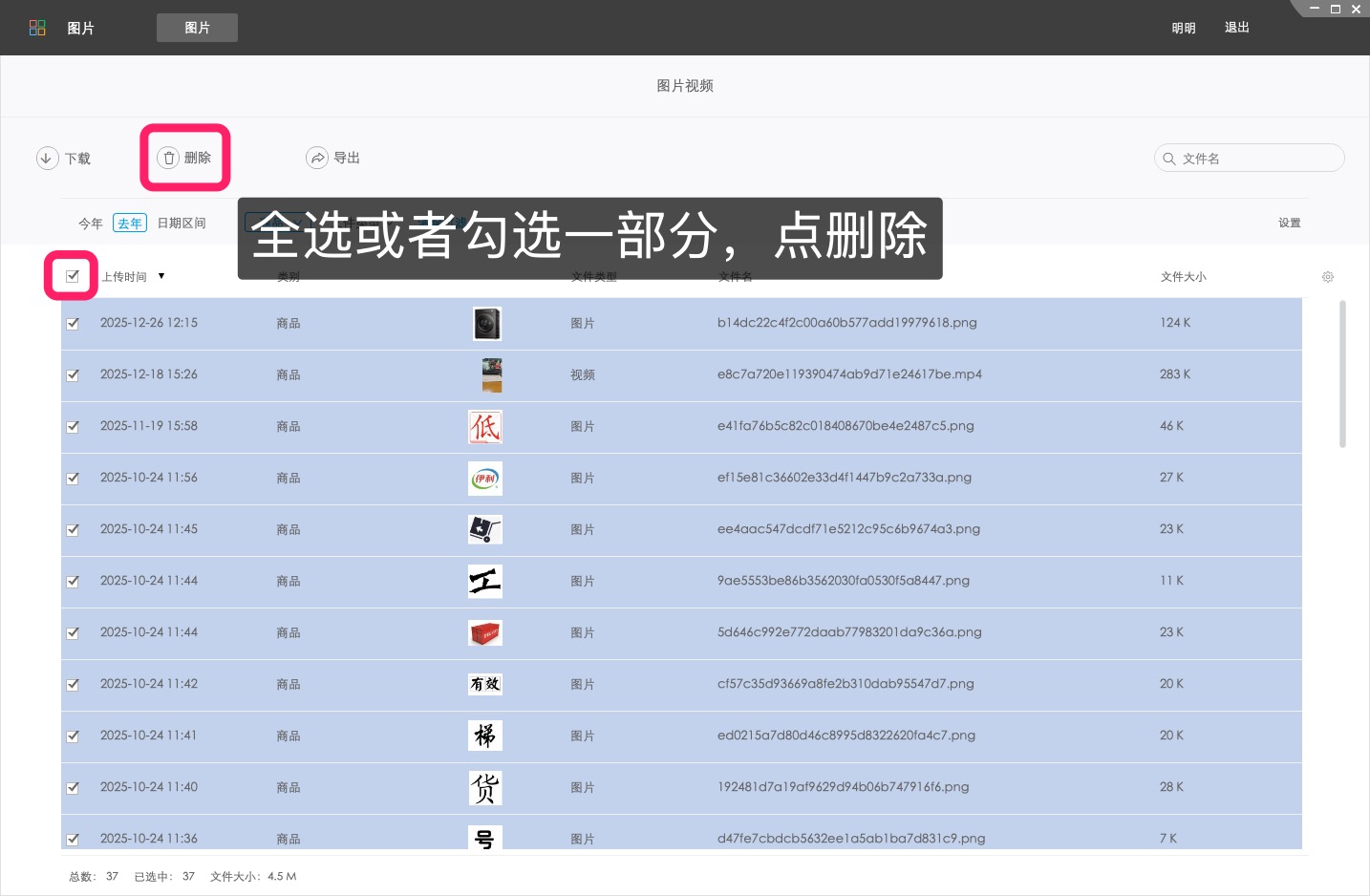This screenshot has height=896, width=1370.
Task: Uncheck the 2025-10-24 11:41 row checkbox
Action: click(73, 736)
